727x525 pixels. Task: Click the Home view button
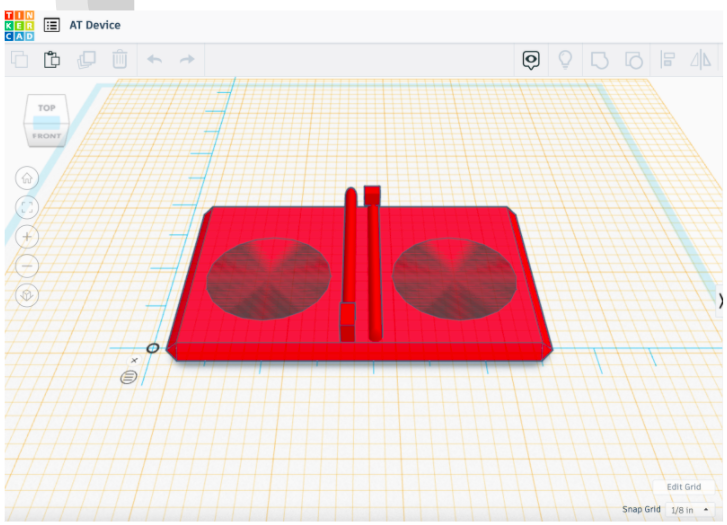(x=27, y=178)
